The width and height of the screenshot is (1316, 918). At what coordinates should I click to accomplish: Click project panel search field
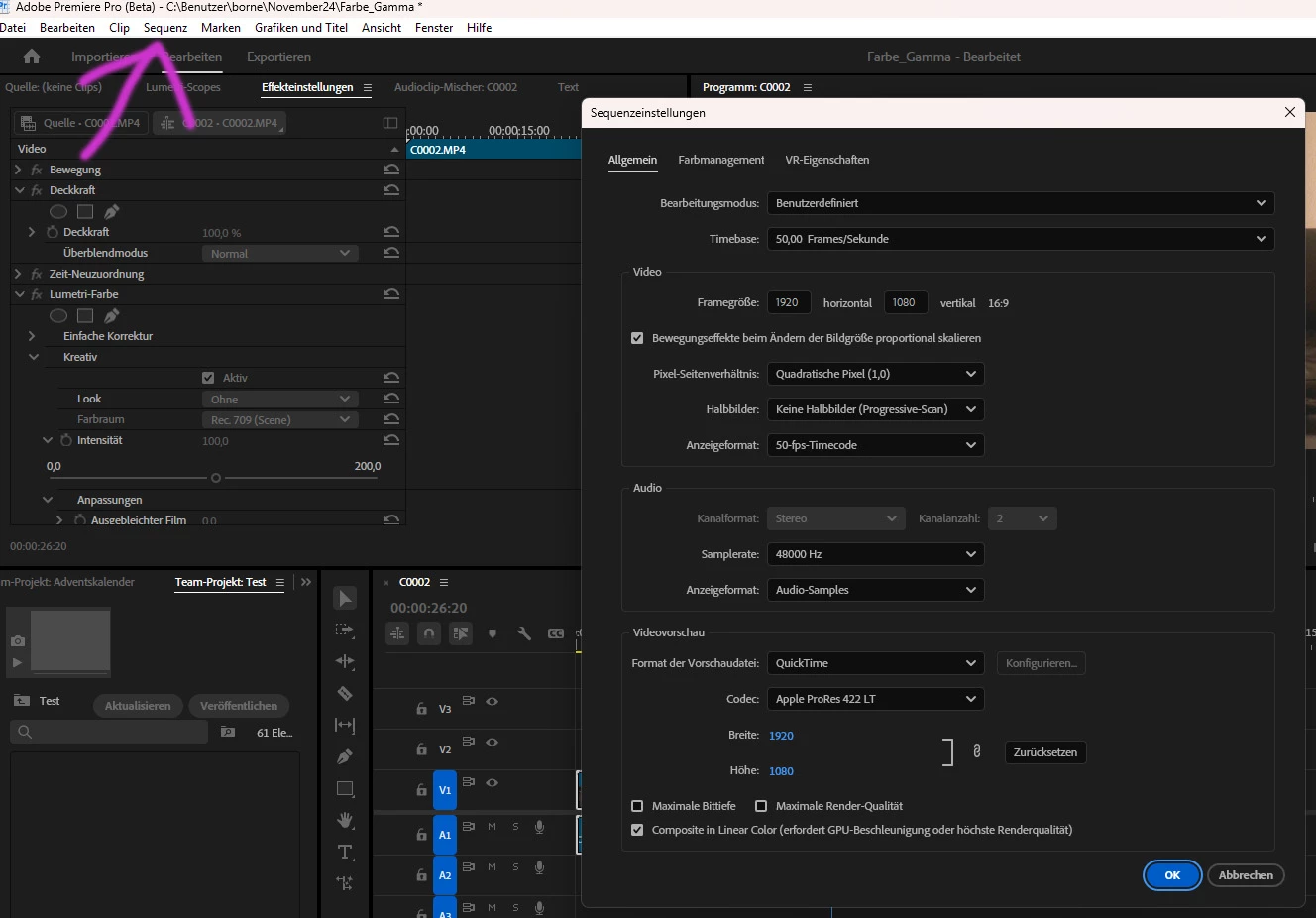point(109,732)
